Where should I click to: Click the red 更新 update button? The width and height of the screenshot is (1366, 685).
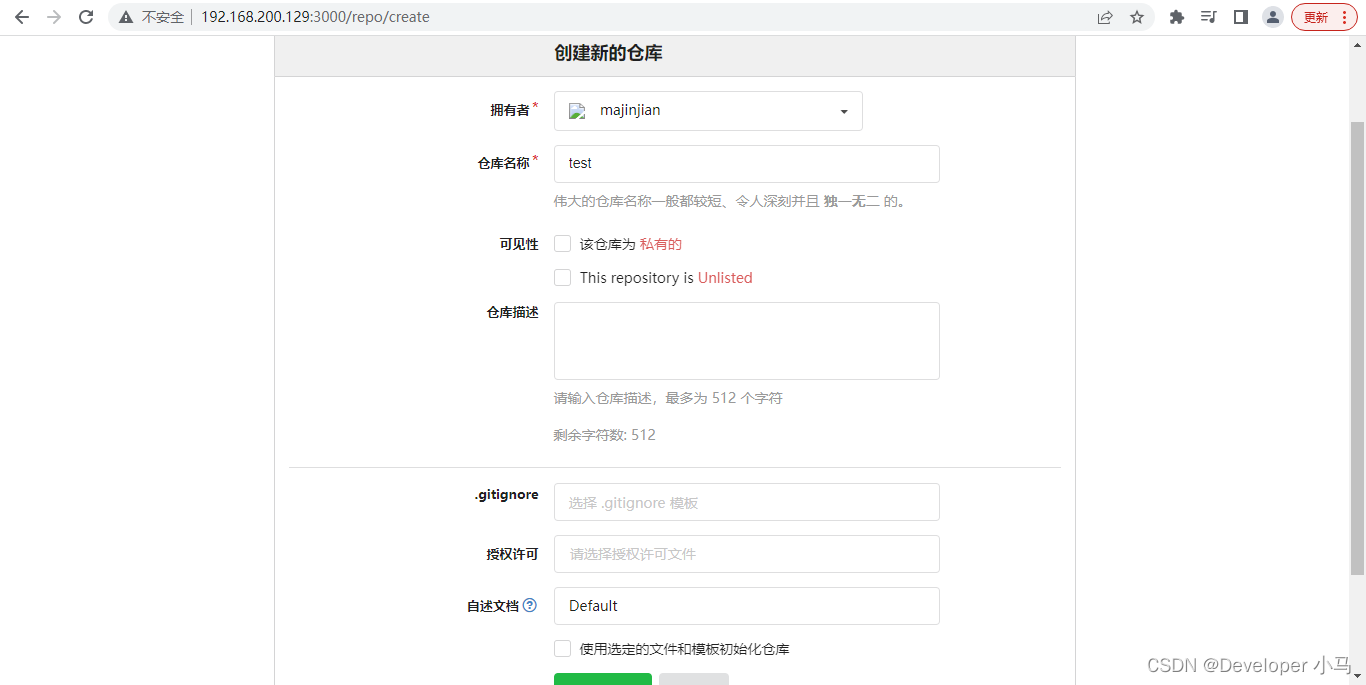coord(1324,17)
